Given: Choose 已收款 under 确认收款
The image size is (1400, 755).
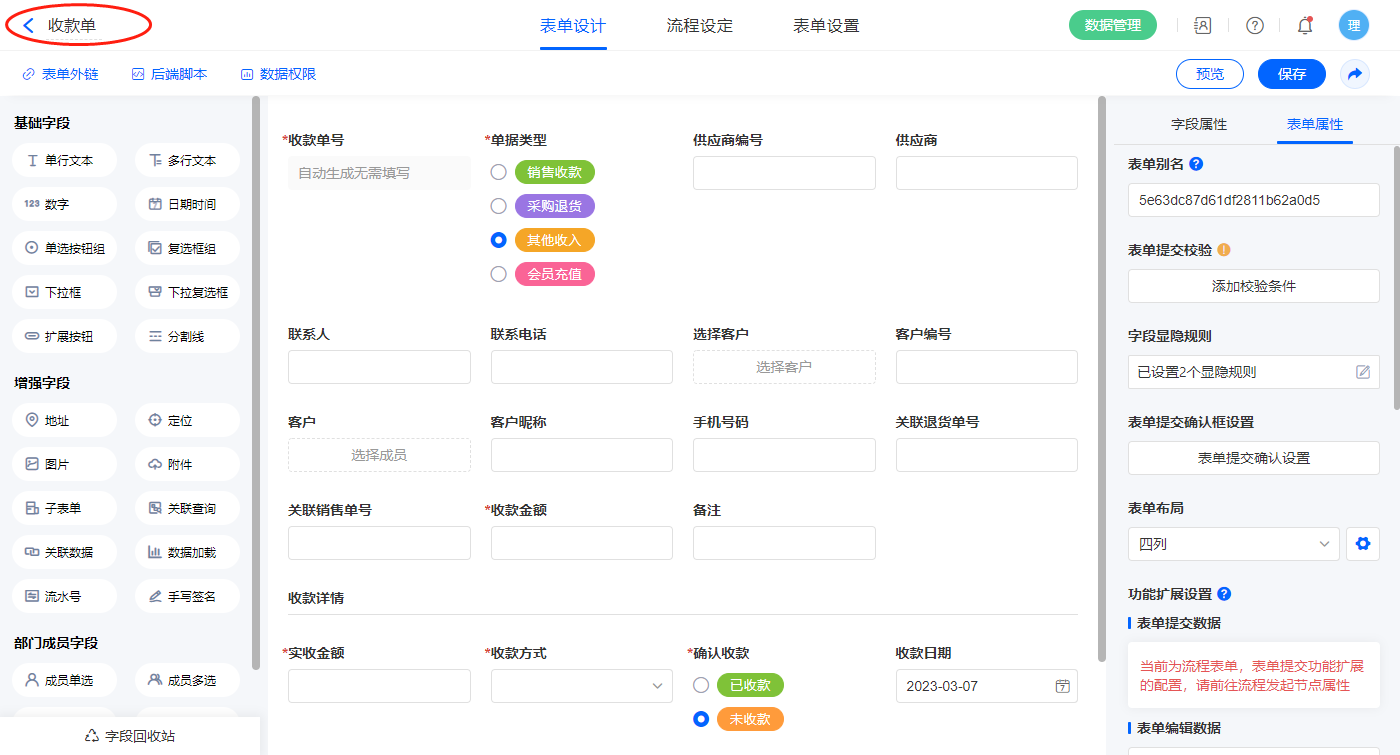Looking at the screenshot, I should [x=701, y=685].
